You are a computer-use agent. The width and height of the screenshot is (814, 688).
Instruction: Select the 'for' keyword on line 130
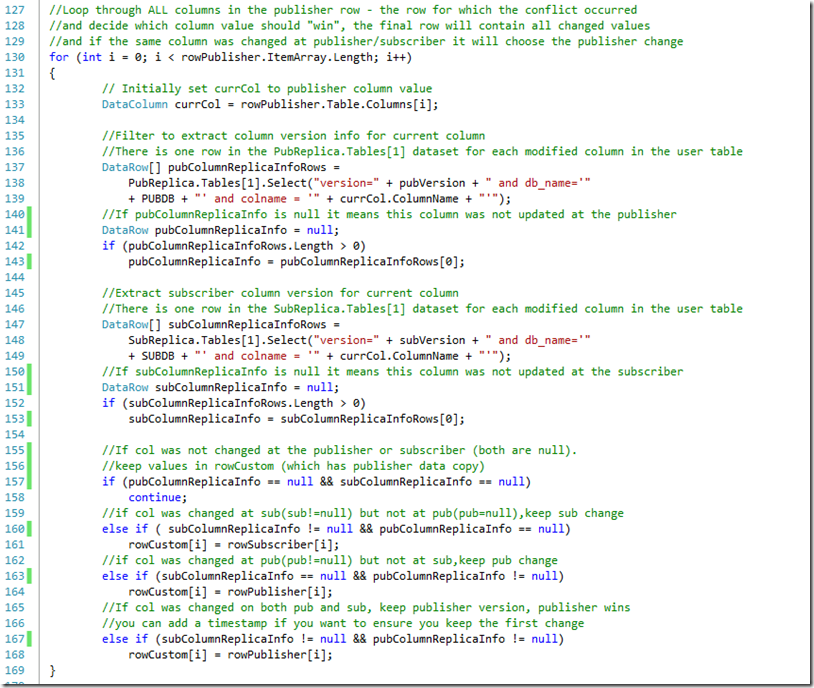(59, 57)
